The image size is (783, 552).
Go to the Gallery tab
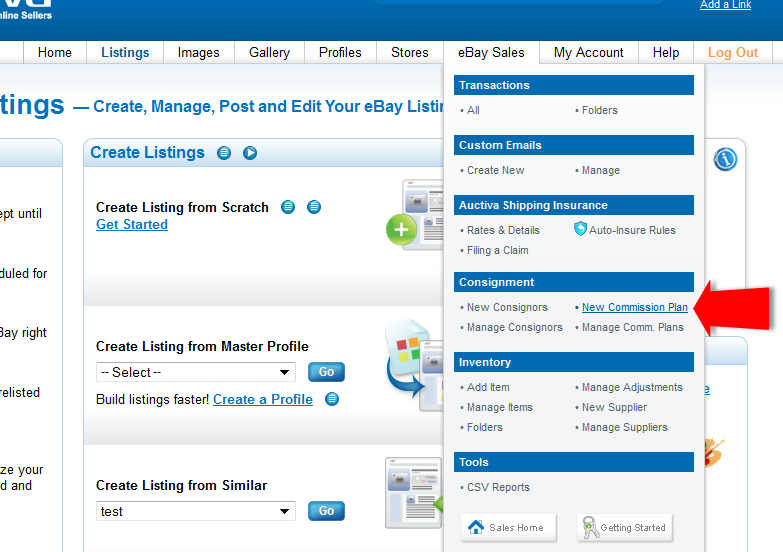click(x=269, y=52)
